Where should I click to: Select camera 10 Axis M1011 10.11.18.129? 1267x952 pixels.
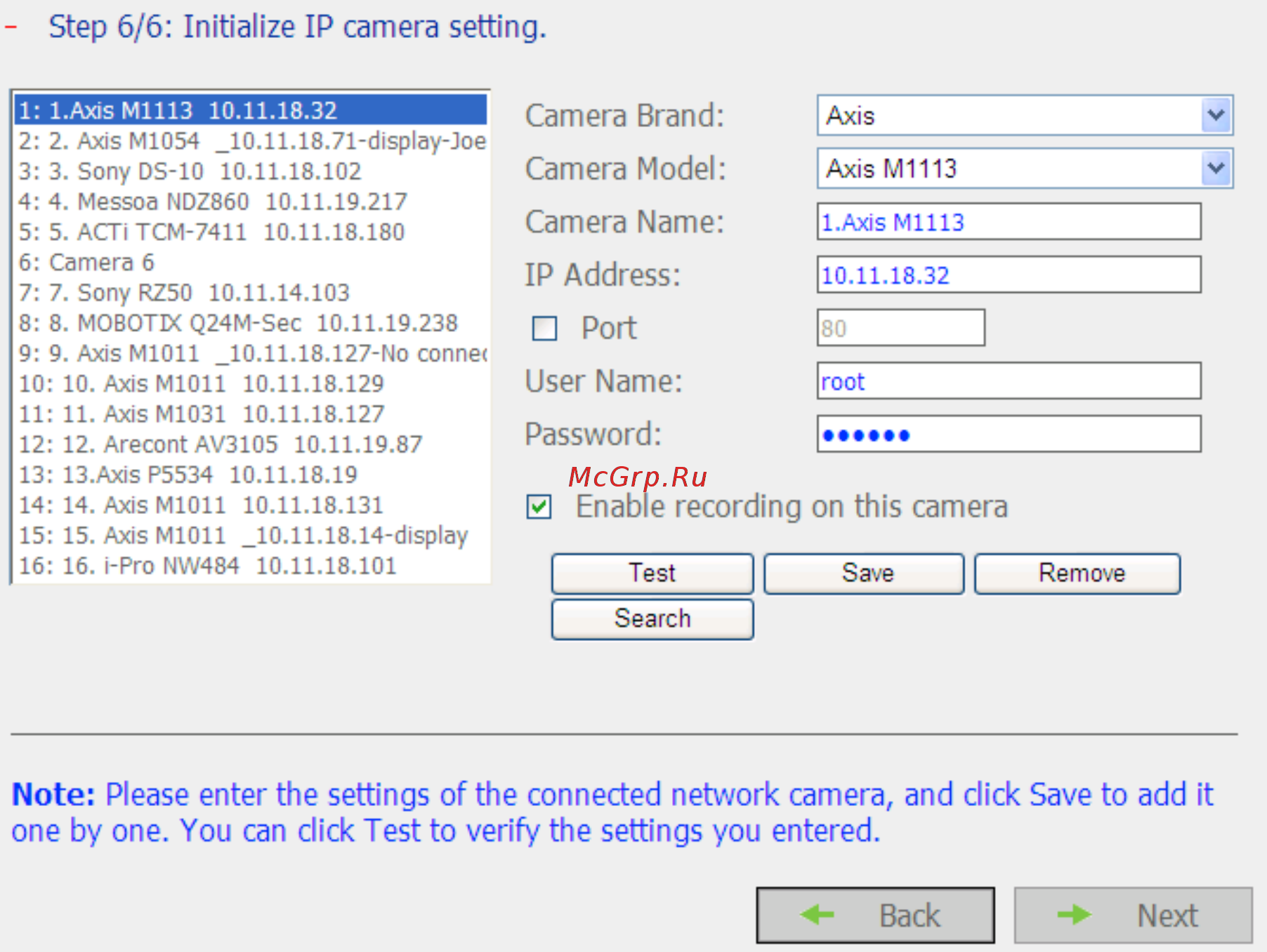[251, 383]
